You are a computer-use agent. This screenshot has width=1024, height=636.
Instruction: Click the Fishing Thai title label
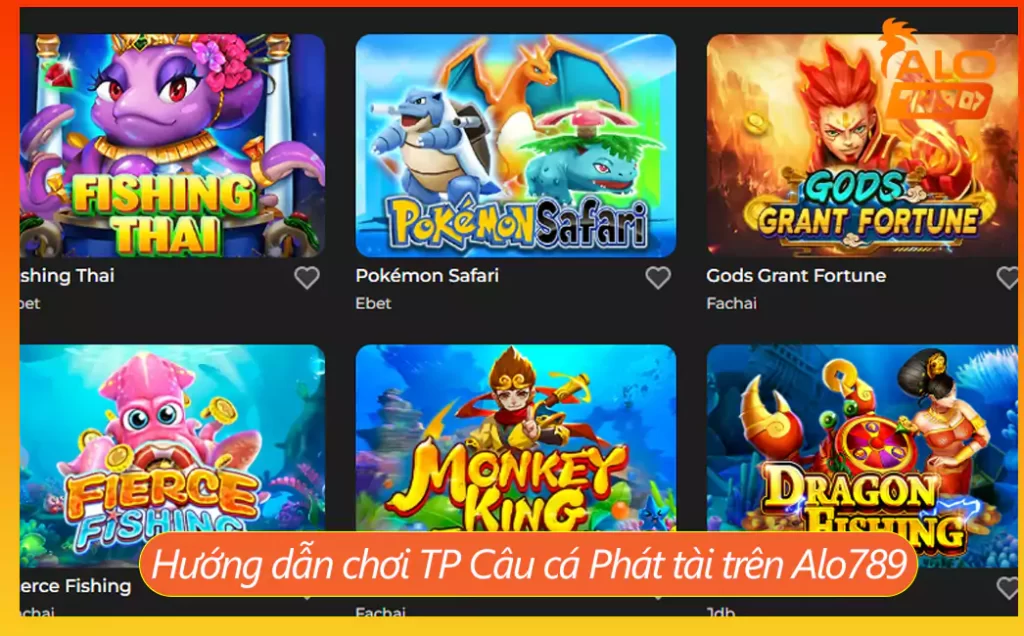(67, 276)
